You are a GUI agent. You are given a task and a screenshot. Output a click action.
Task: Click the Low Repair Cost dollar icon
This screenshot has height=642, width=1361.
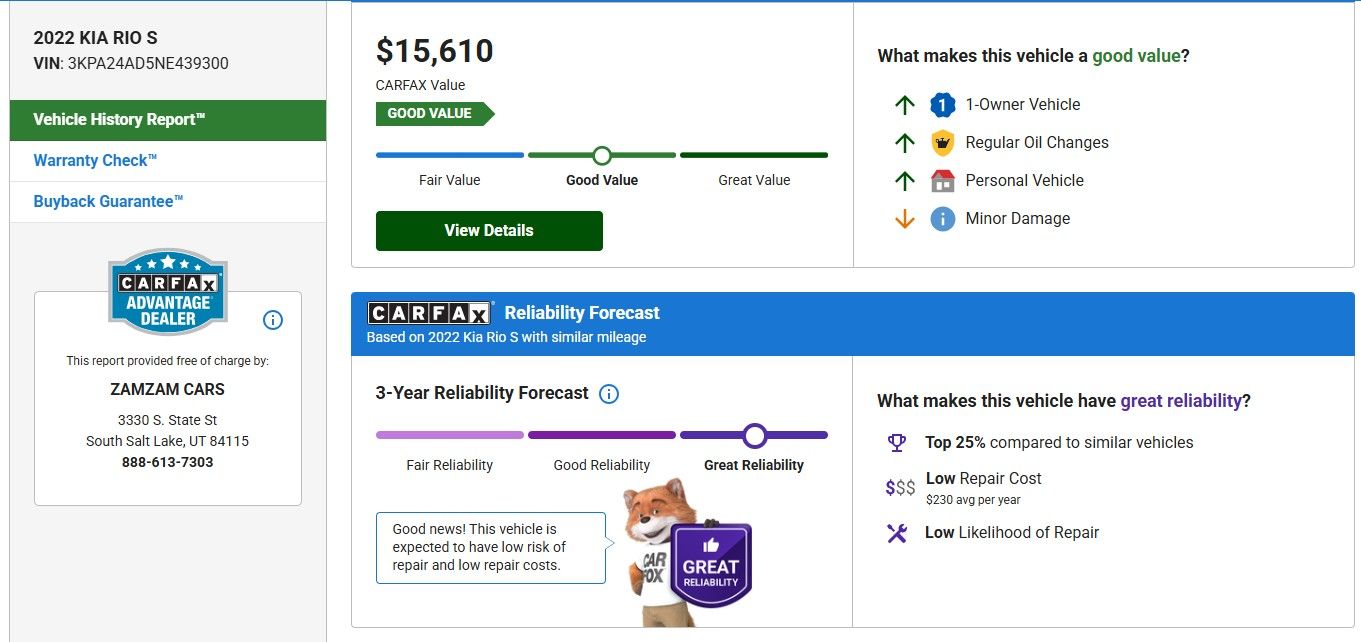(900, 487)
